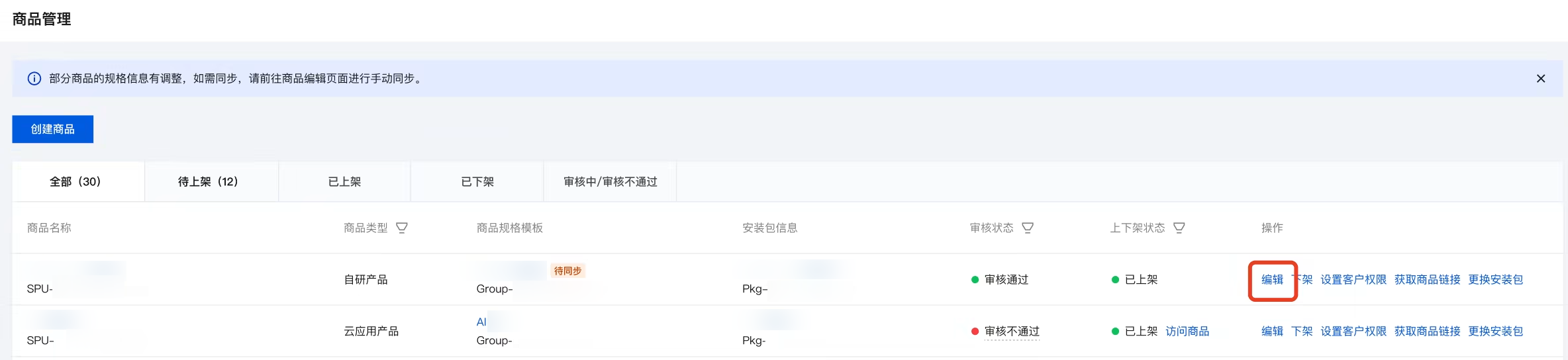Image resolution: width=1568 pixels, height=360 pixels.
Task: Select the 已下架 tab
Action: pos(477,181)
